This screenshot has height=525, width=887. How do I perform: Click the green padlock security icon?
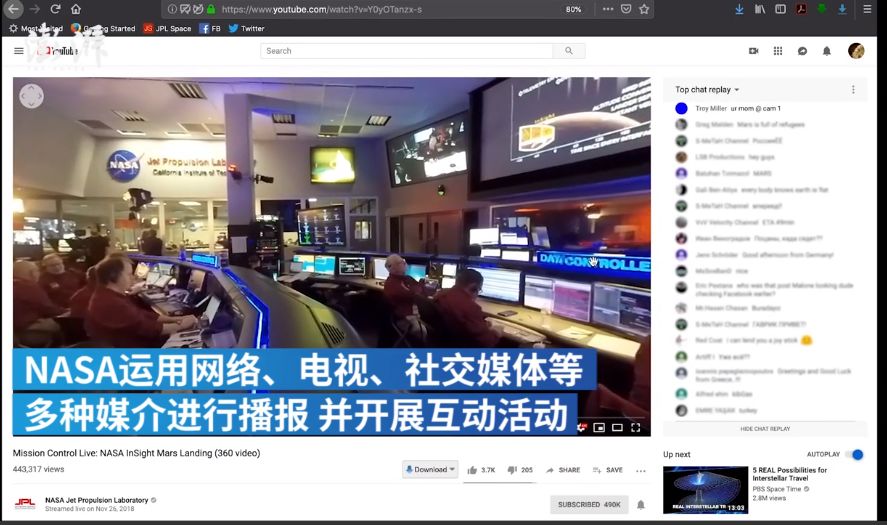coord(211,9)
